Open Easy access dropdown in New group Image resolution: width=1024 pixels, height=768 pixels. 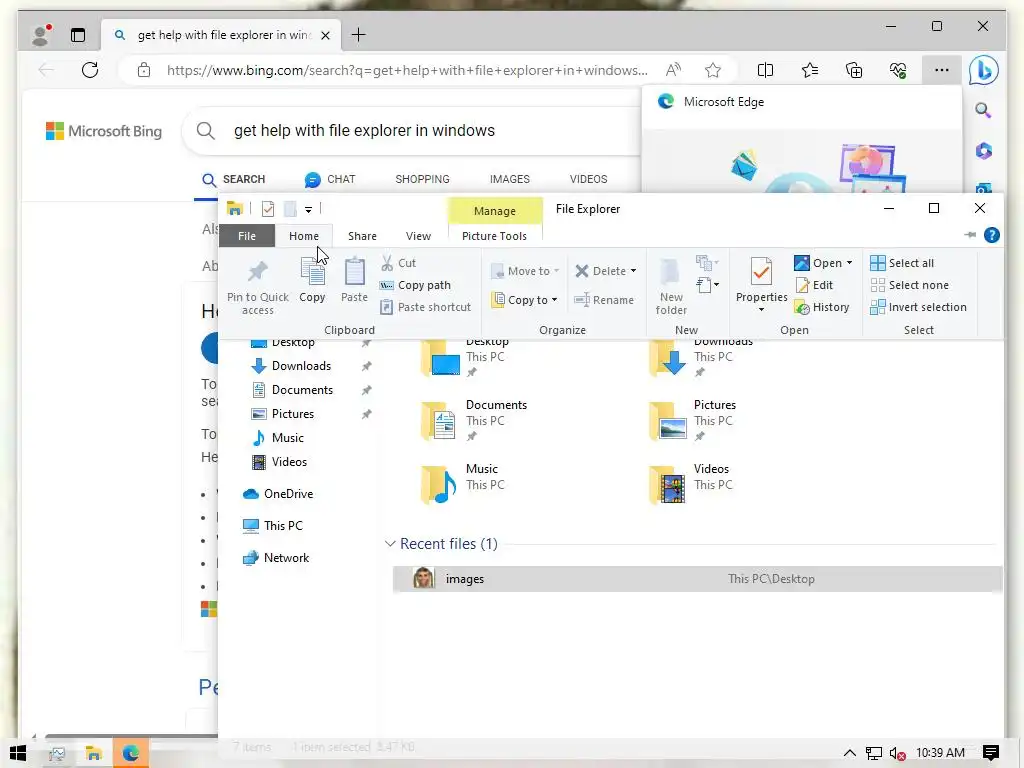[707, 285]
